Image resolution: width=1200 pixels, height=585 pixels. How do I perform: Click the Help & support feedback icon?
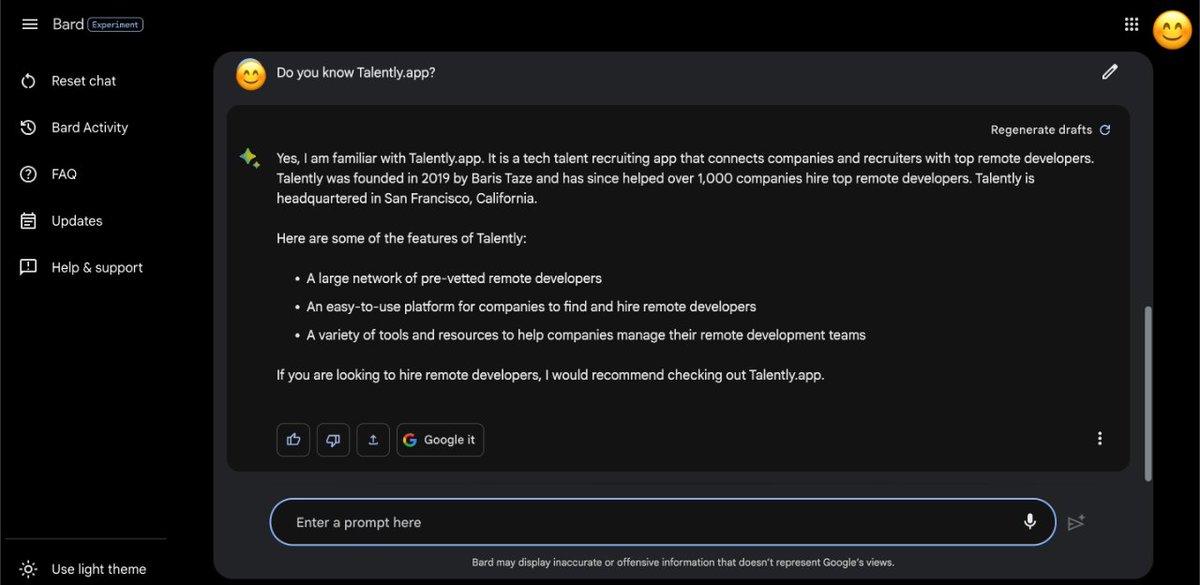click(x=29, y=267)
